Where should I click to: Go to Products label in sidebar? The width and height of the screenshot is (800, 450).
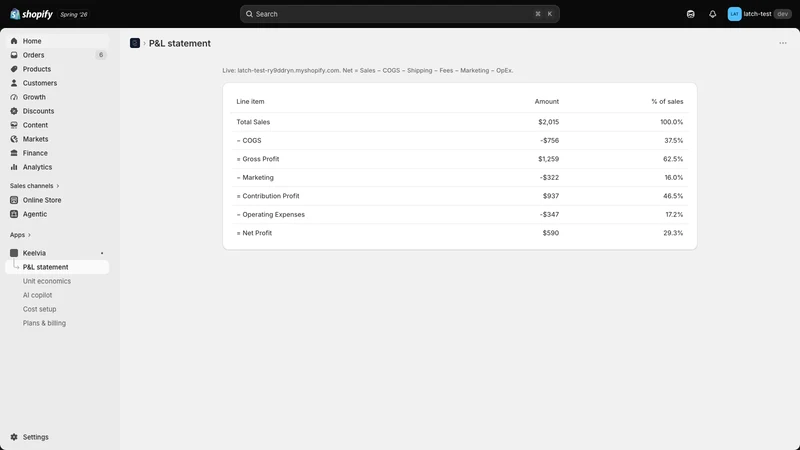[37, 69]
